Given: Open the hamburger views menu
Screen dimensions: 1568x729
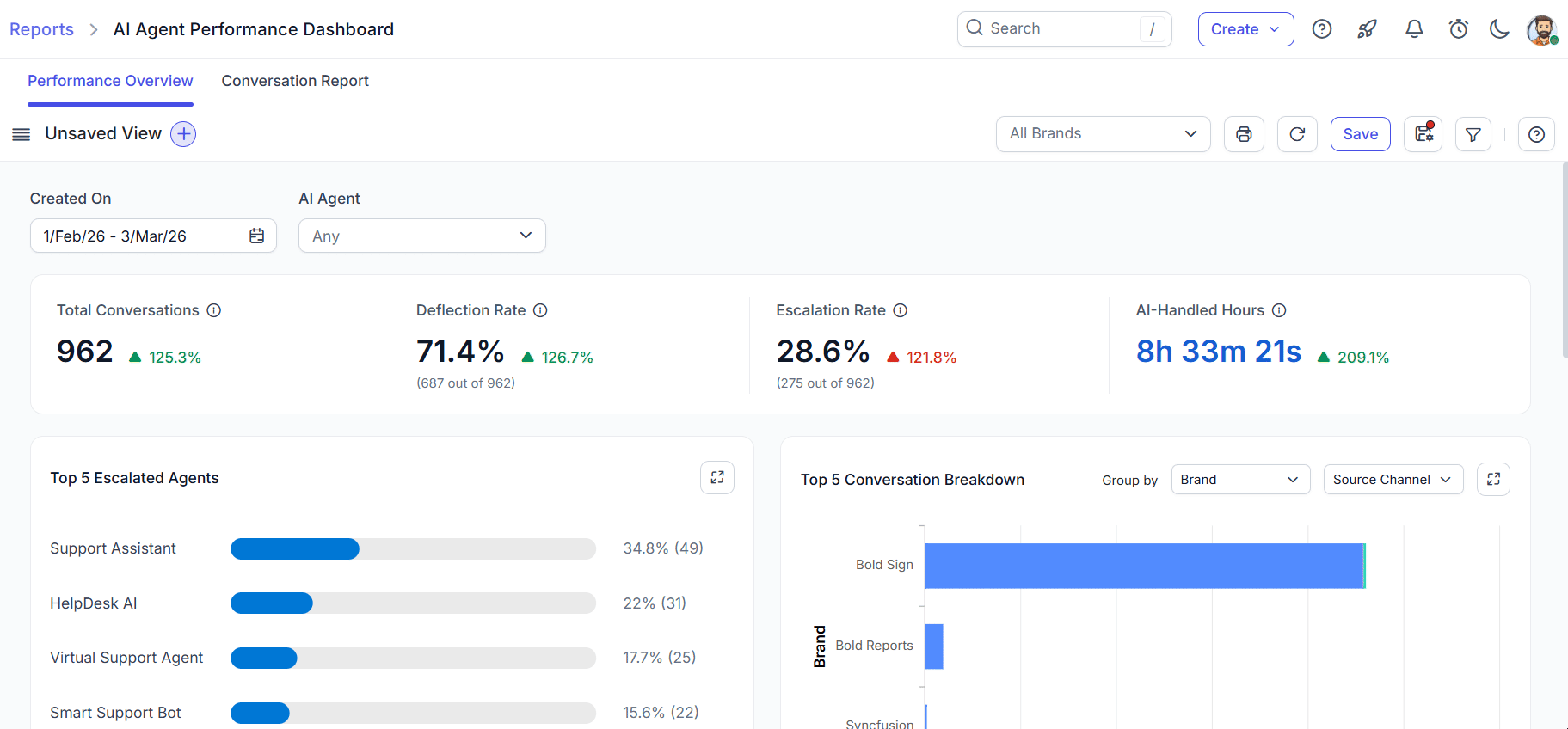Looking at the screenshot, I should 22,134.
